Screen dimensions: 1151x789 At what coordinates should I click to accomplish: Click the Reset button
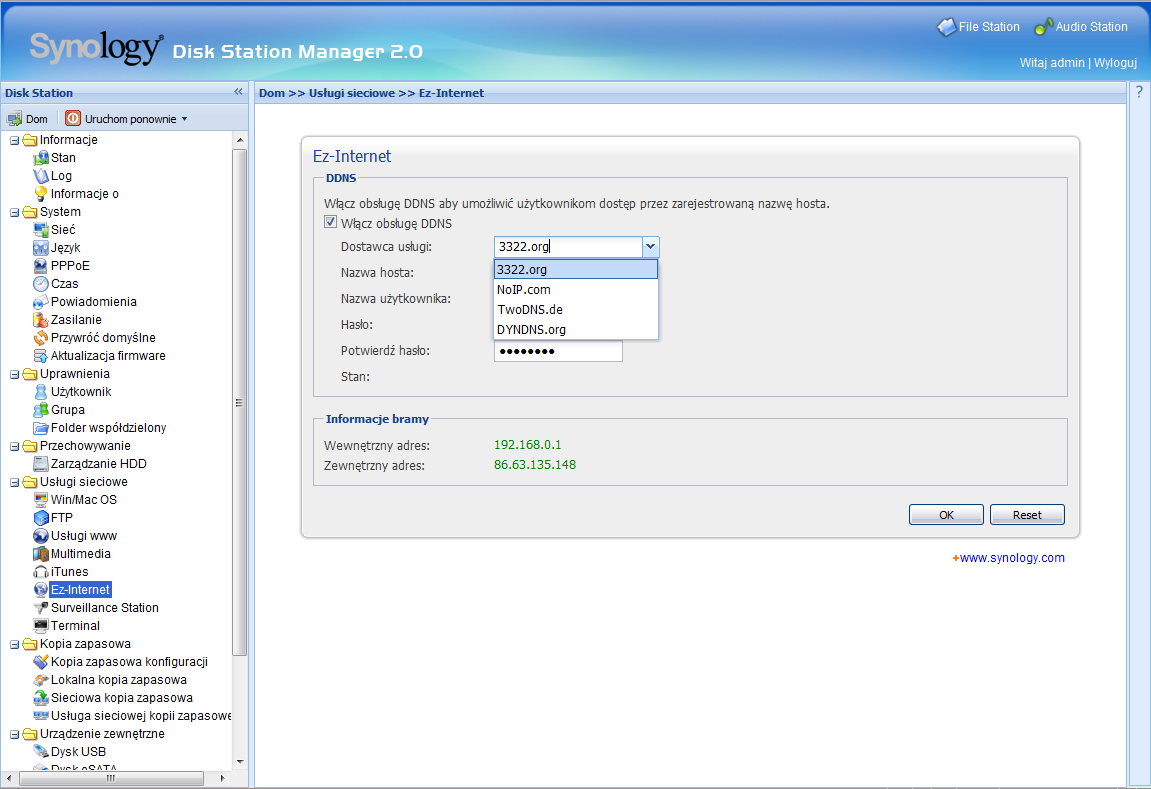point(1027,515)
